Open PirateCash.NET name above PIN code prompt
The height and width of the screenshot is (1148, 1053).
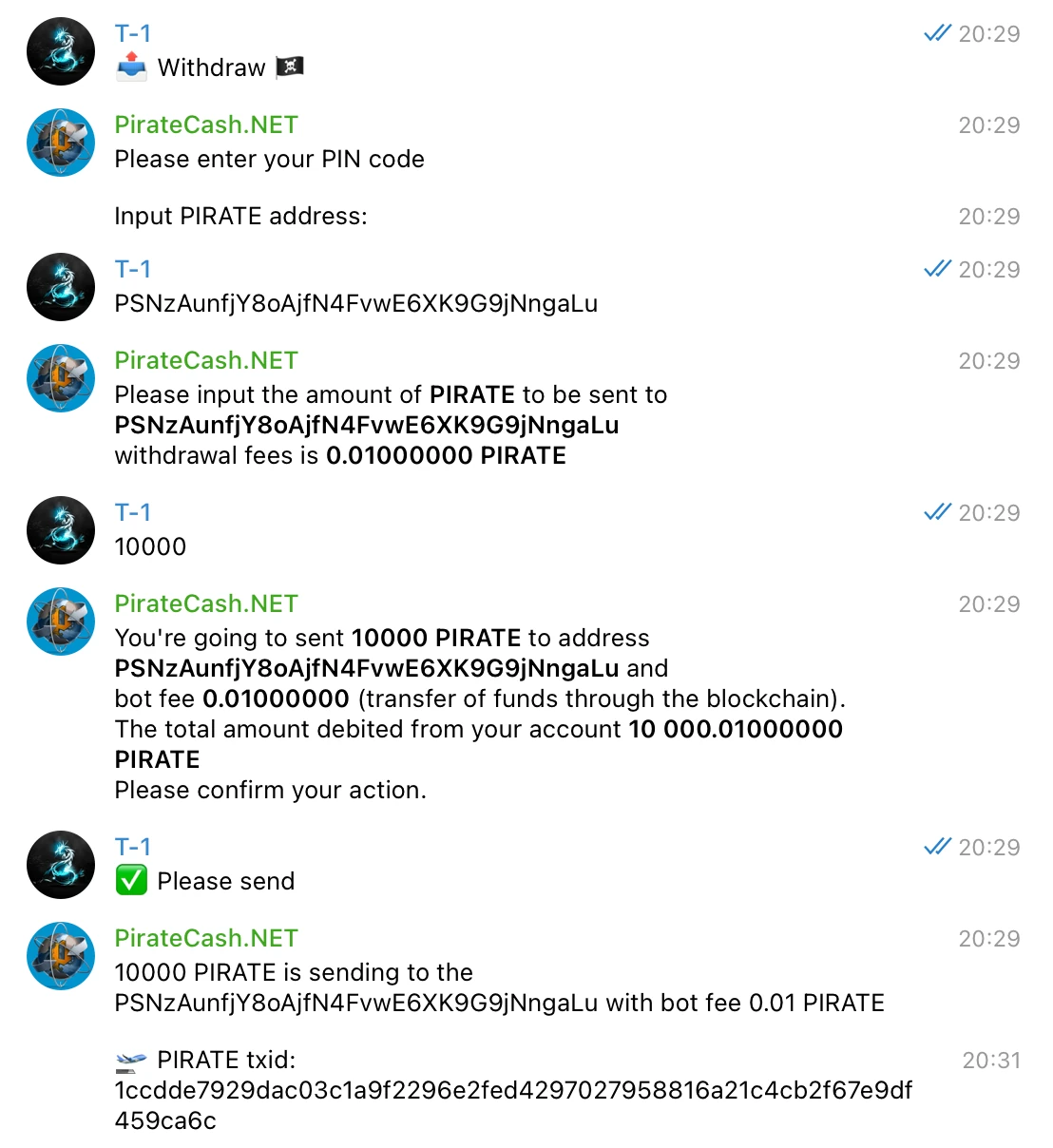pos(206,124)
